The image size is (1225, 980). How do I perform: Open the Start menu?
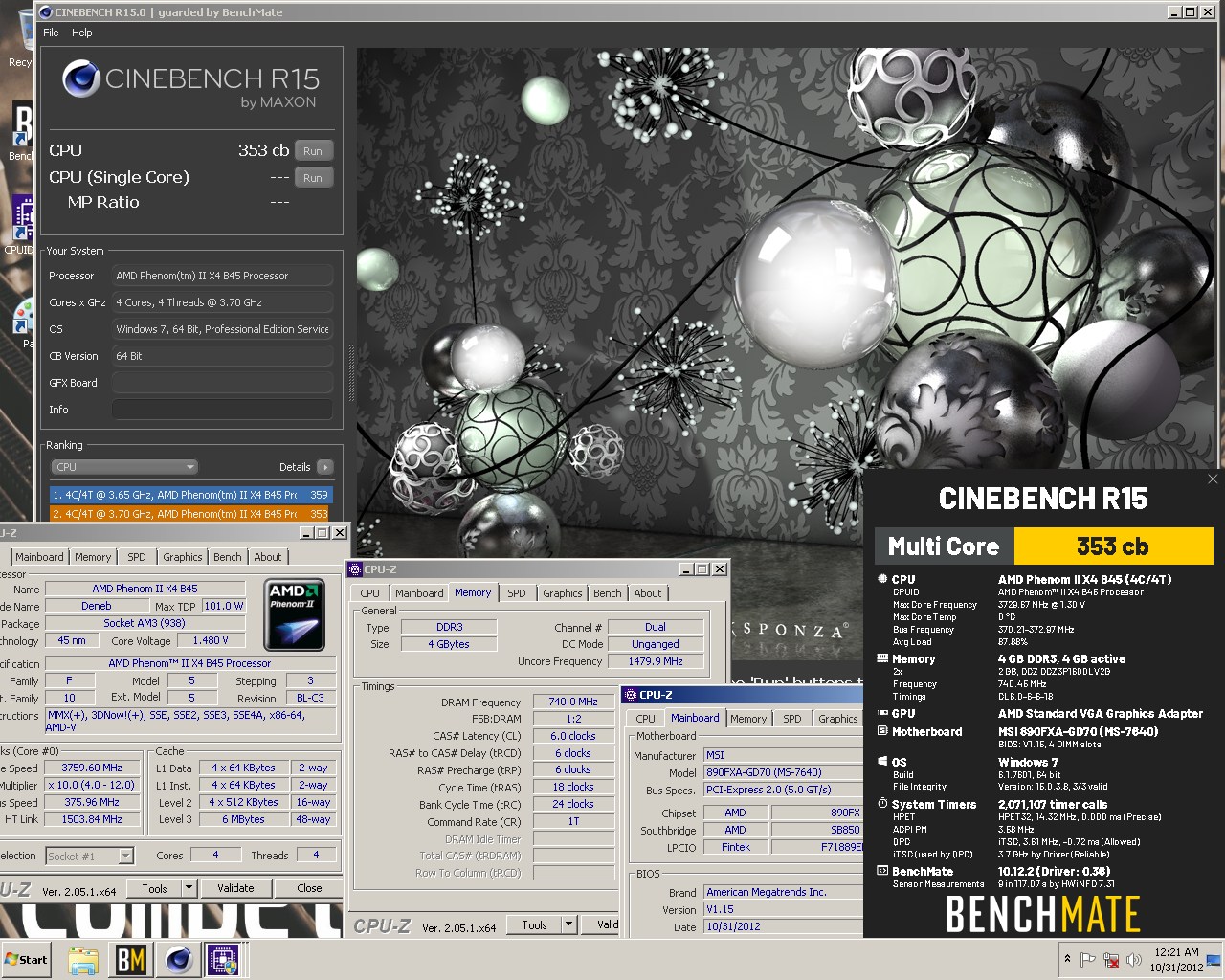(26, 960)
